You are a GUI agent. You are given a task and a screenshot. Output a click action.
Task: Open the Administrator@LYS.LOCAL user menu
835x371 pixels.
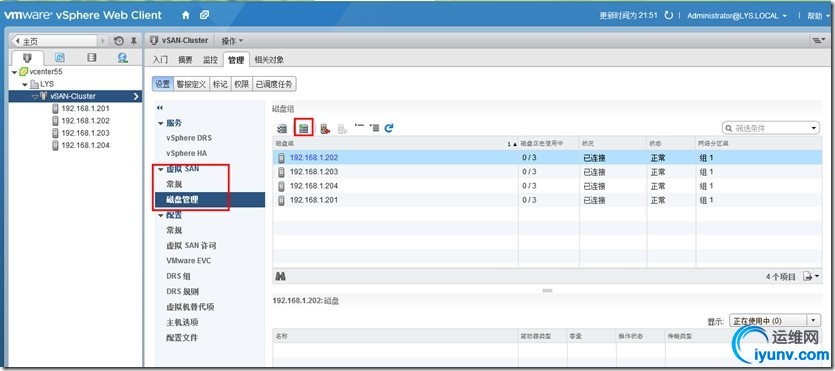(736, 16)
